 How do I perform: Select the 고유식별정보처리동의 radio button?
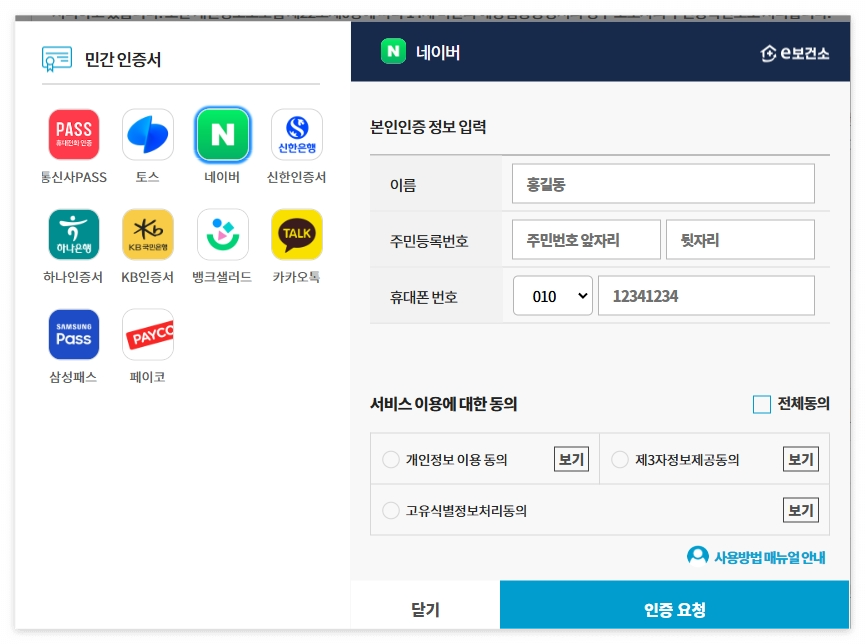tap(390, 510)
